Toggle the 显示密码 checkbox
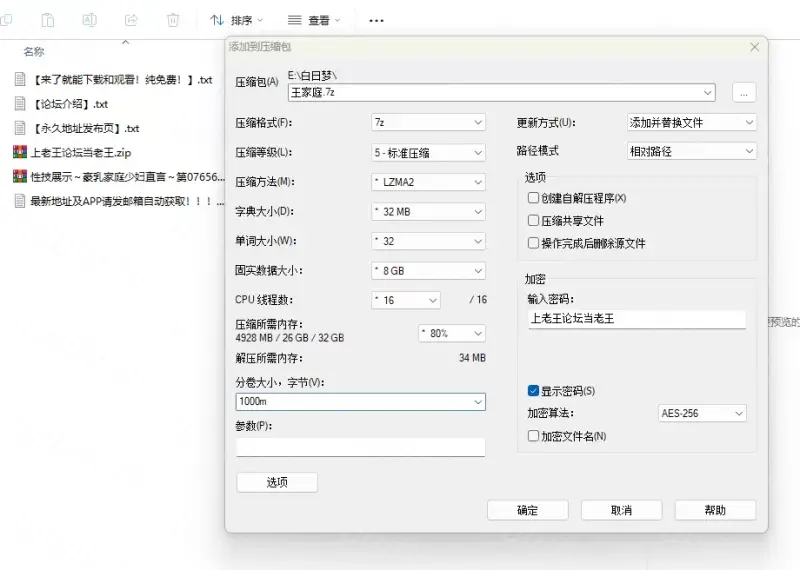The height and width of the screenshot is (570, 800). [534, 391]
